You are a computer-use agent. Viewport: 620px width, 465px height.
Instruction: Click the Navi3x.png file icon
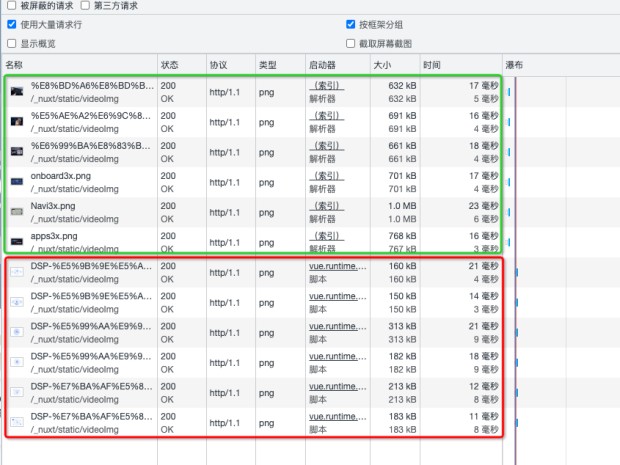point(17,211)
